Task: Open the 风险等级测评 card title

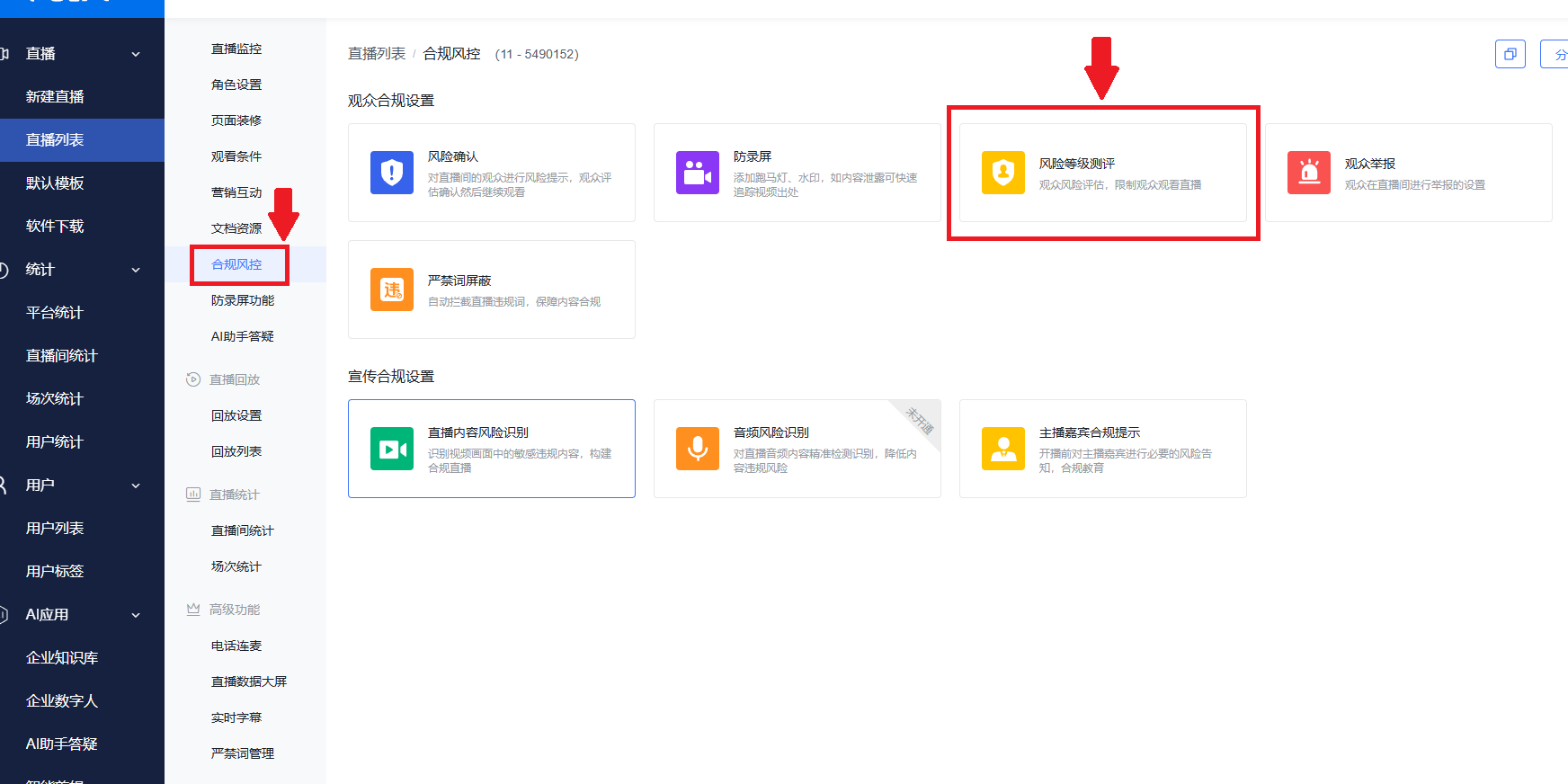Action: (1077, 164)
